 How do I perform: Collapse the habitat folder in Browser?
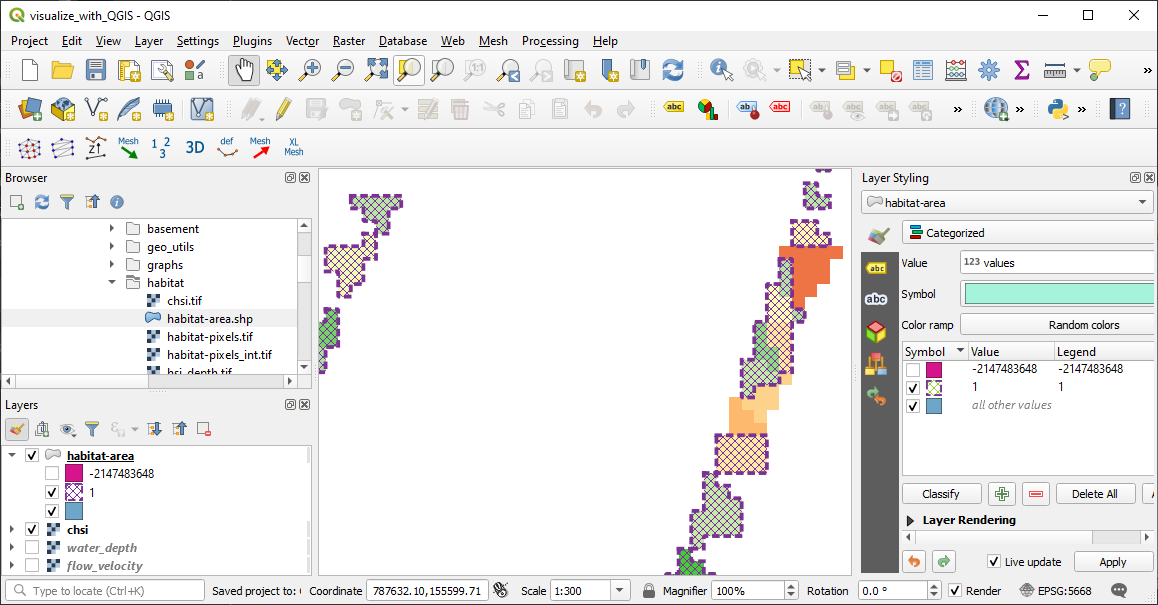click(112, 282)
